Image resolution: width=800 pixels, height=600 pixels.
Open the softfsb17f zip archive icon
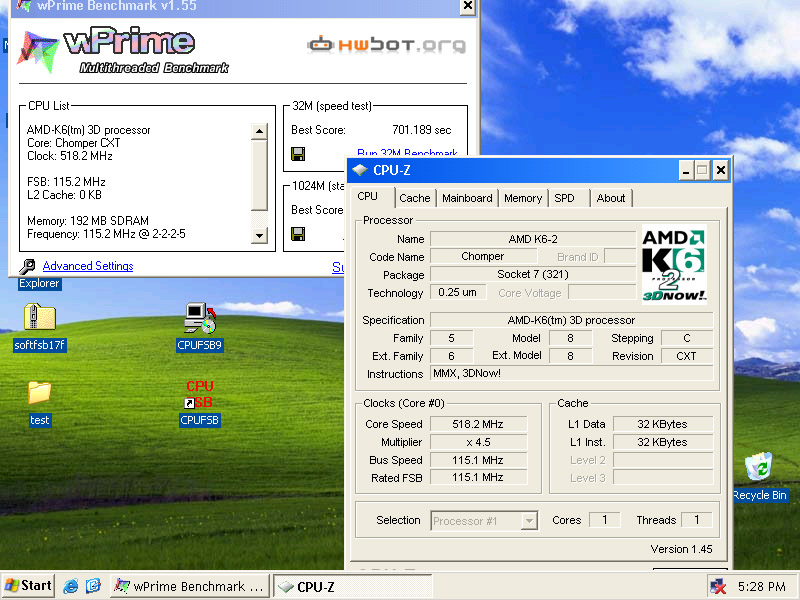(39, 317)
